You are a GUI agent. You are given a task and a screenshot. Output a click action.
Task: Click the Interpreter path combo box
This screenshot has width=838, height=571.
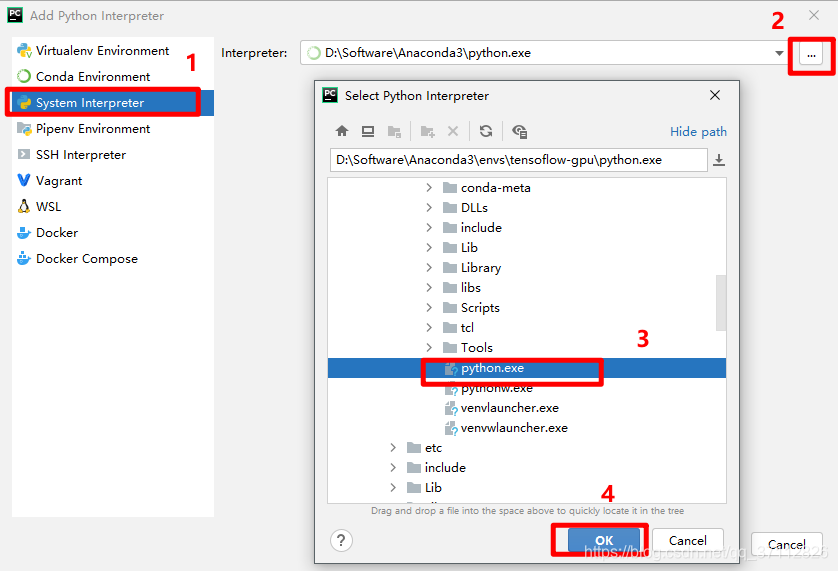(x=545, y=53)
